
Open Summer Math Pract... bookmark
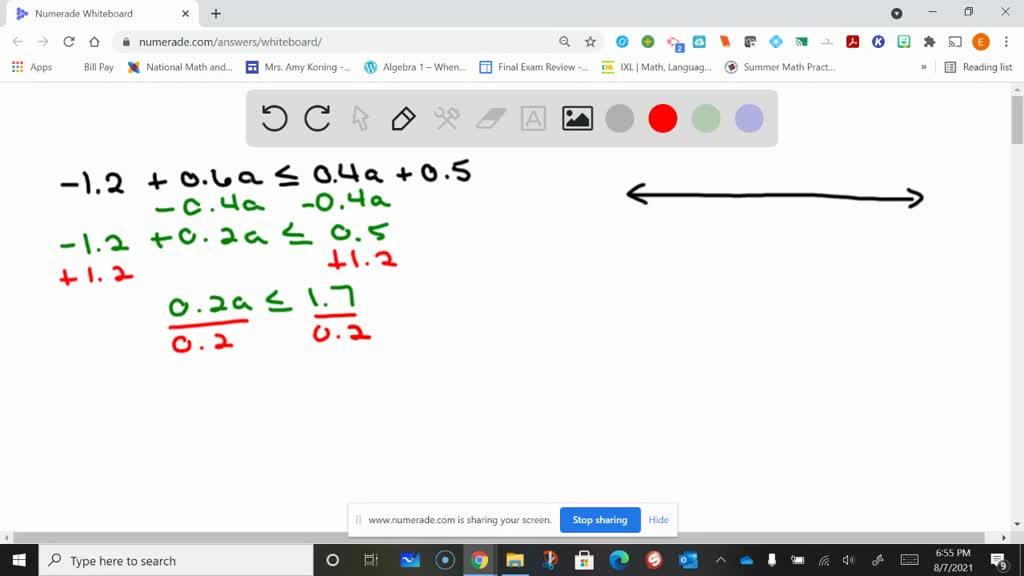click(x=780, y=67)
